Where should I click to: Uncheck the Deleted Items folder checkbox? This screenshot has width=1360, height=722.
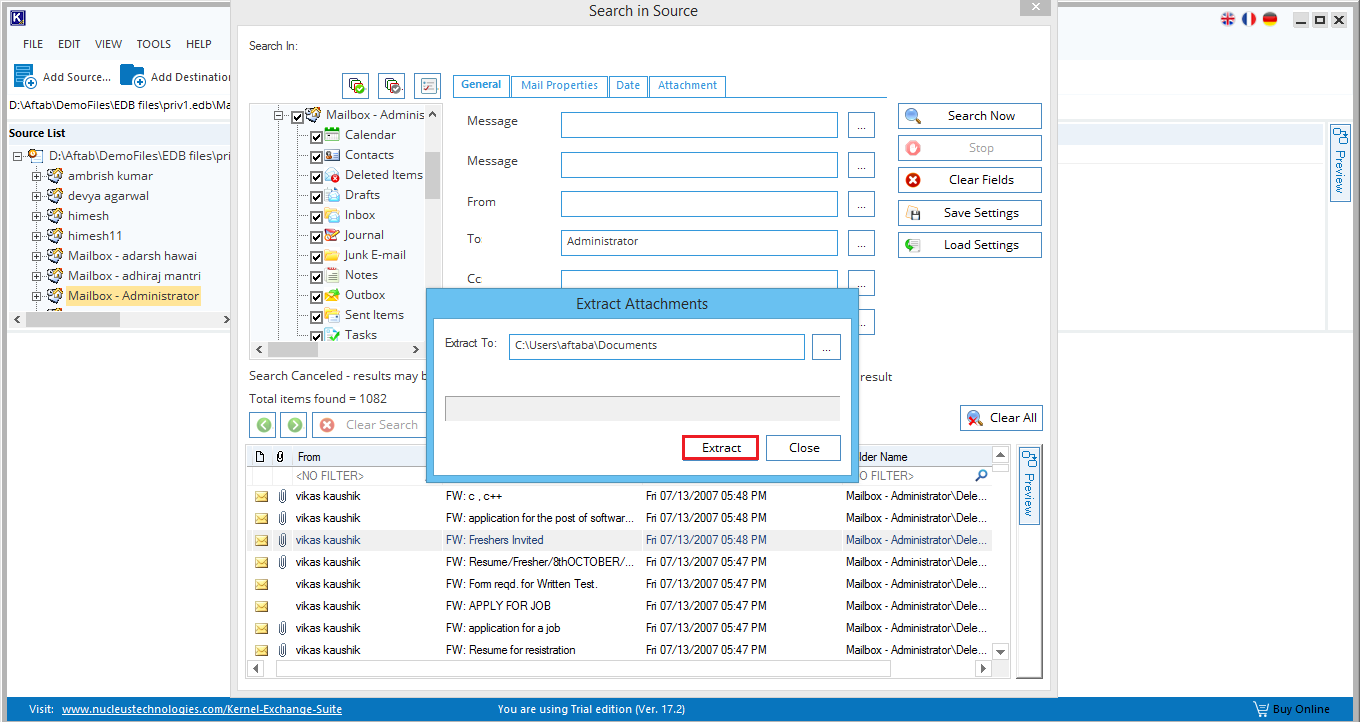point(316,176)
